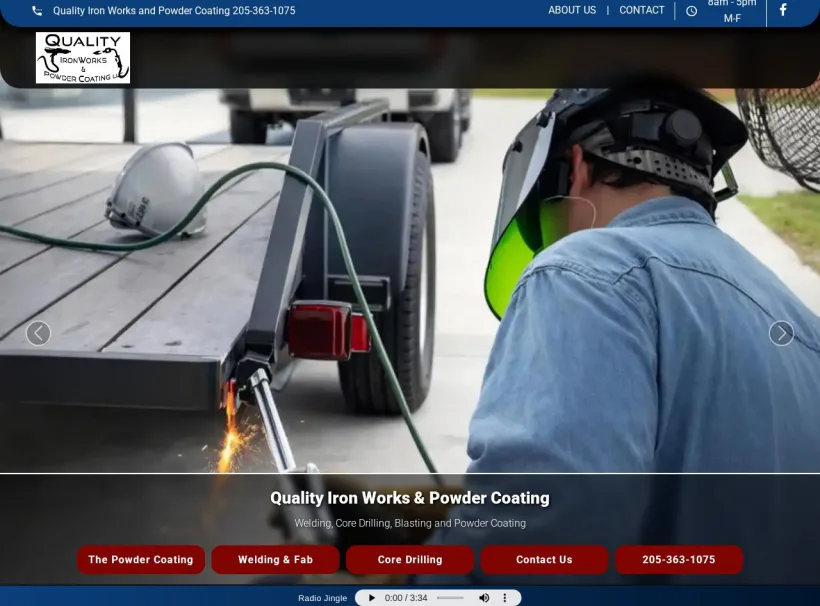Select CONTACT in the navigation

point(641,10)
